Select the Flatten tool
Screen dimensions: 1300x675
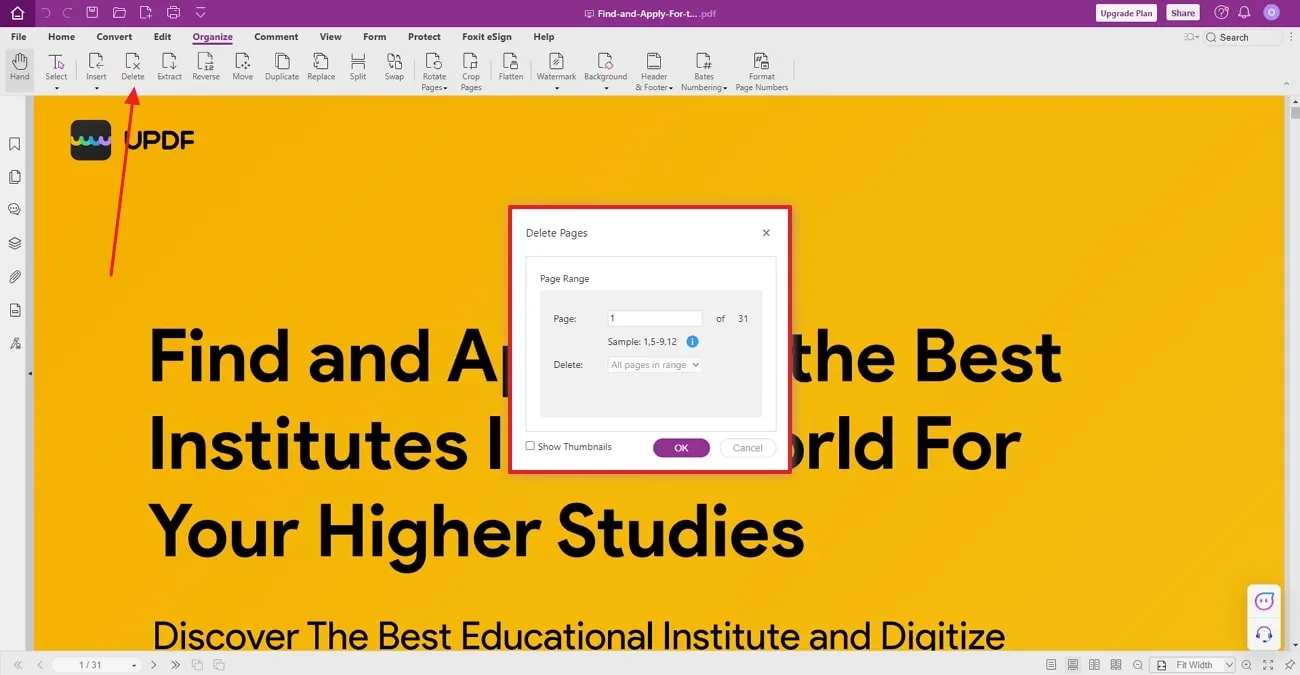511,66
